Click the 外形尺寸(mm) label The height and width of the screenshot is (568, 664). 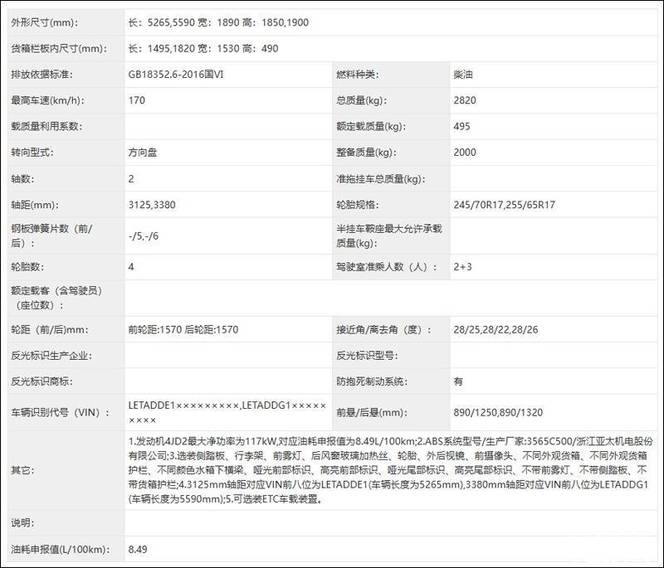(x=44, y=22)
